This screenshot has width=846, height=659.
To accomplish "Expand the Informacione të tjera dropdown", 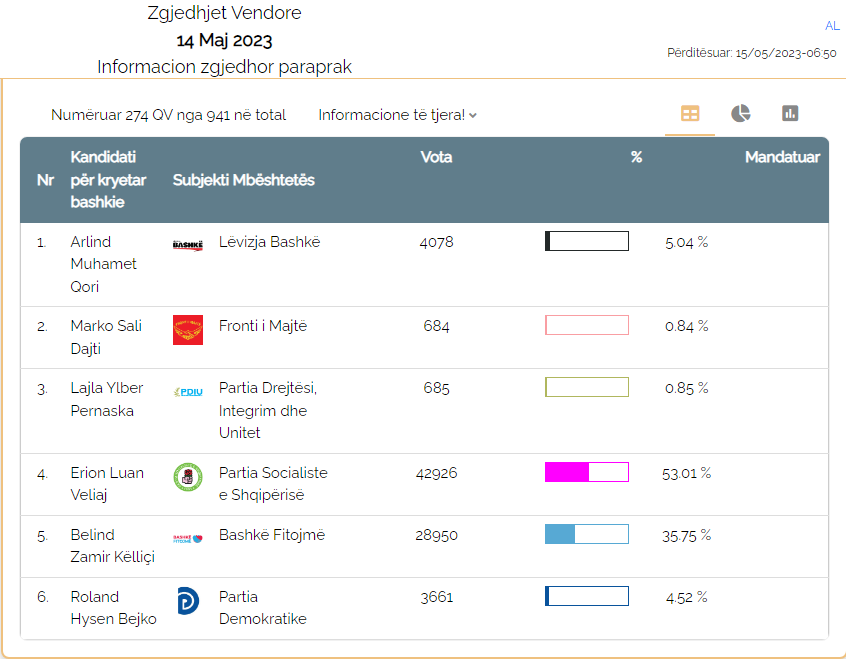I will tap(397, 115).
